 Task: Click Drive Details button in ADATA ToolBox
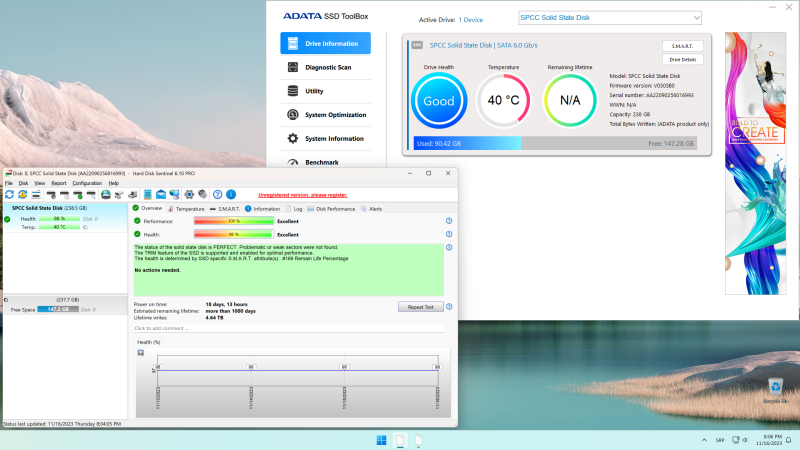click(683, 60)
